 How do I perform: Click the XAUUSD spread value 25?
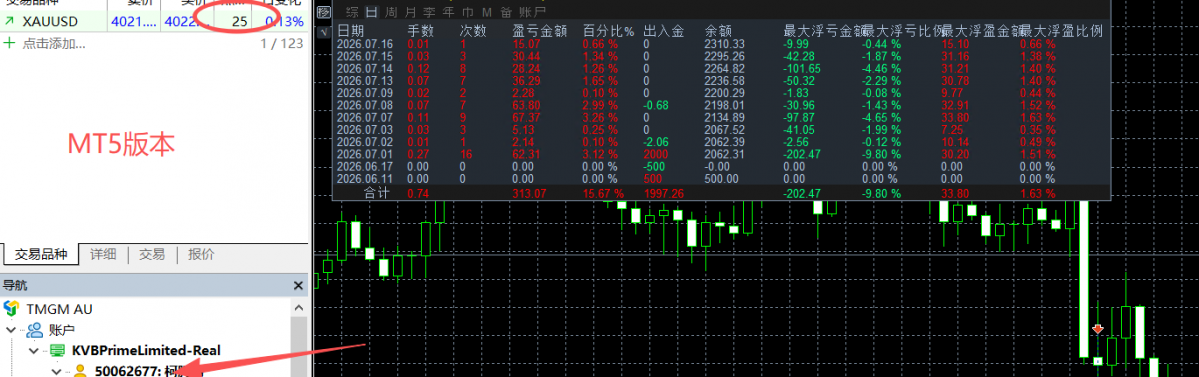239,21
